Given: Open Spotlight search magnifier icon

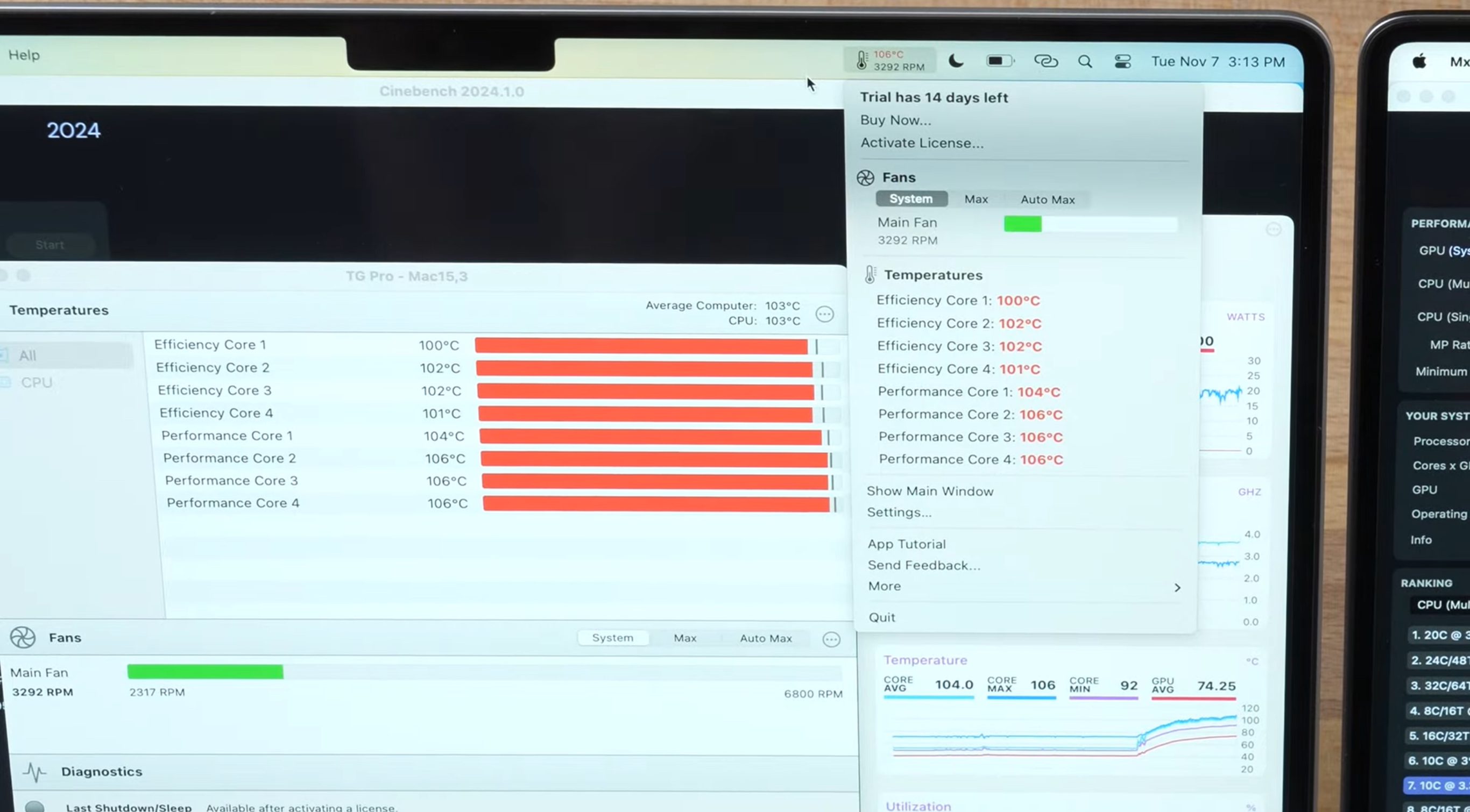Looking at the screenshot, I should pos(1085,62).
